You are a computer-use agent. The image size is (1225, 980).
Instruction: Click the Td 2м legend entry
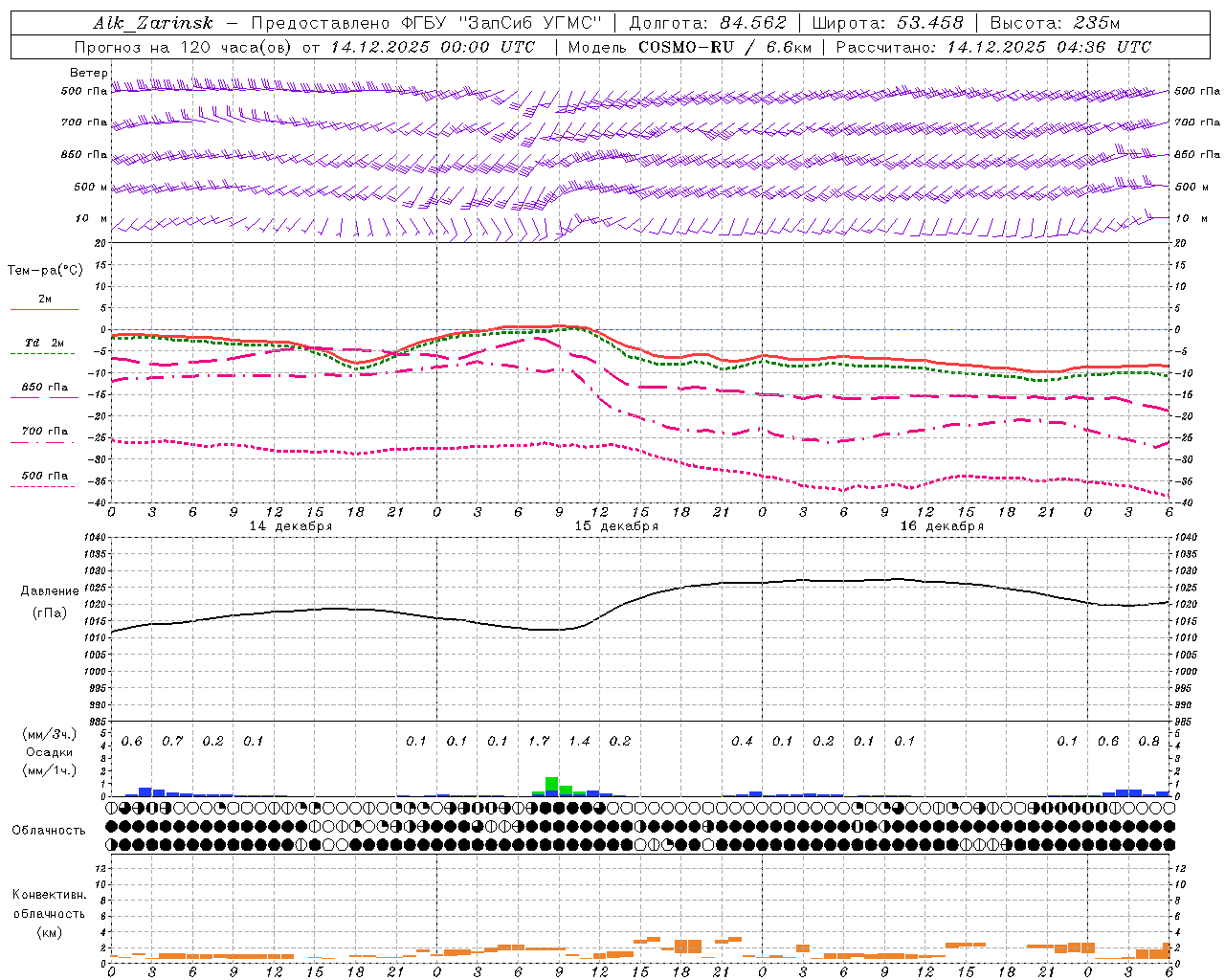click(44, 343)
